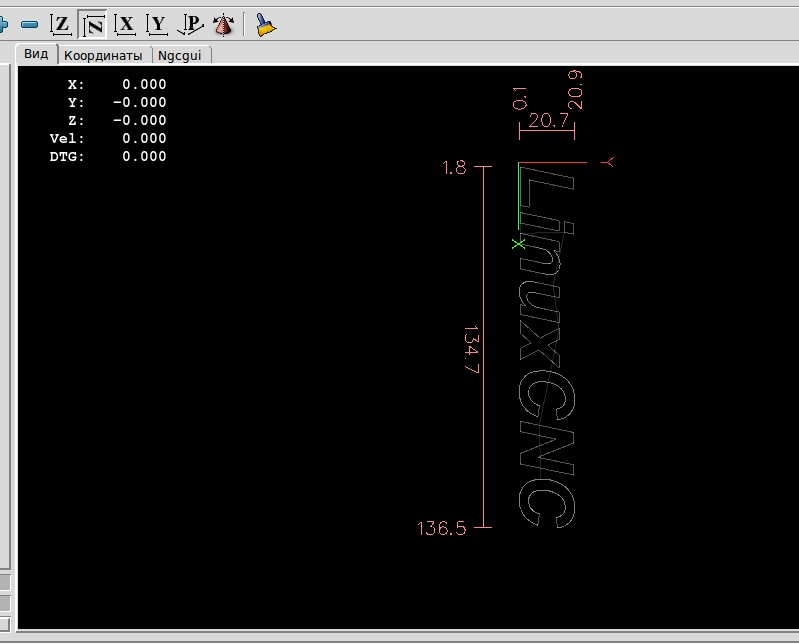Click the red Y axis label

click(x=608, y=162)
